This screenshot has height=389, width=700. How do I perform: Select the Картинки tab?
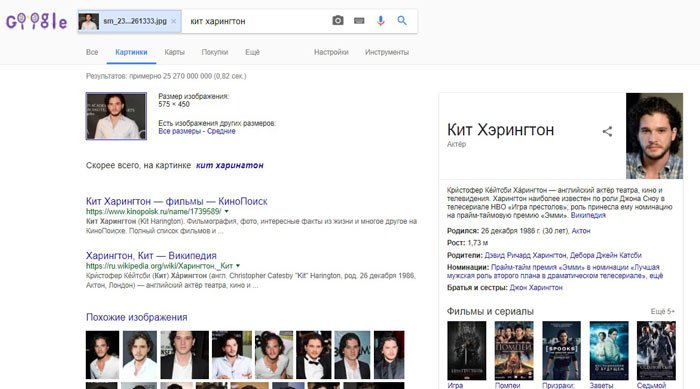click(131, 52)
